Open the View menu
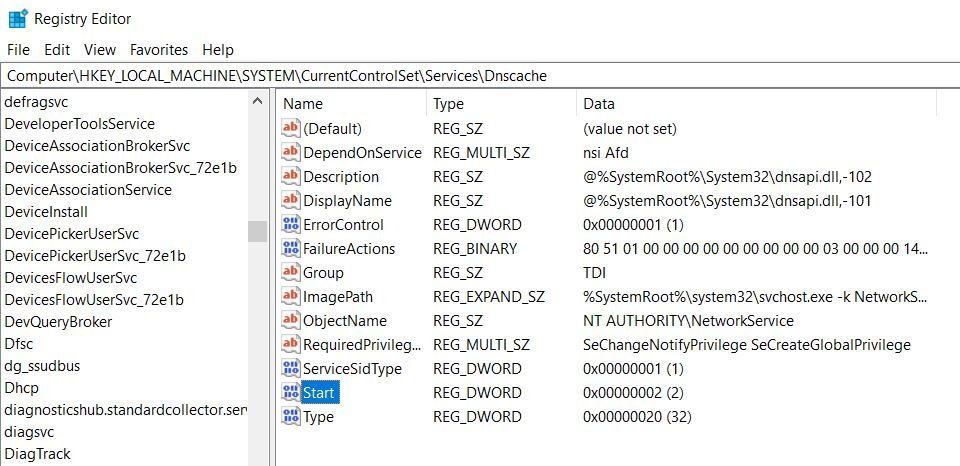The image size is (960, 466). [100, 49]
